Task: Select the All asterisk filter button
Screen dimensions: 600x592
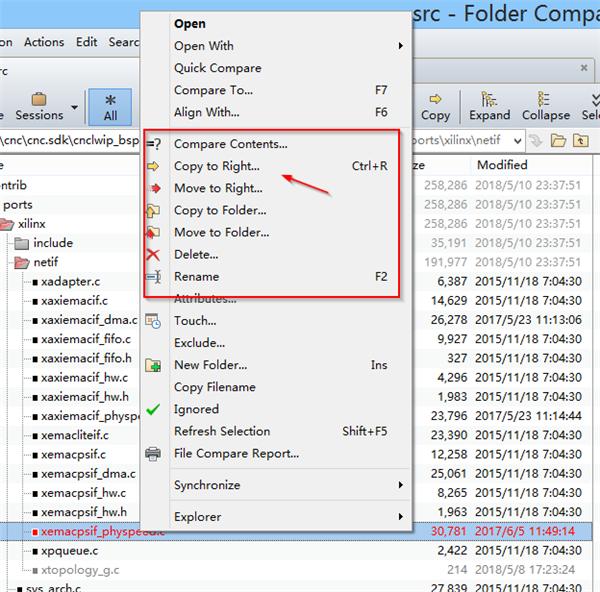Action: [110, 107]
